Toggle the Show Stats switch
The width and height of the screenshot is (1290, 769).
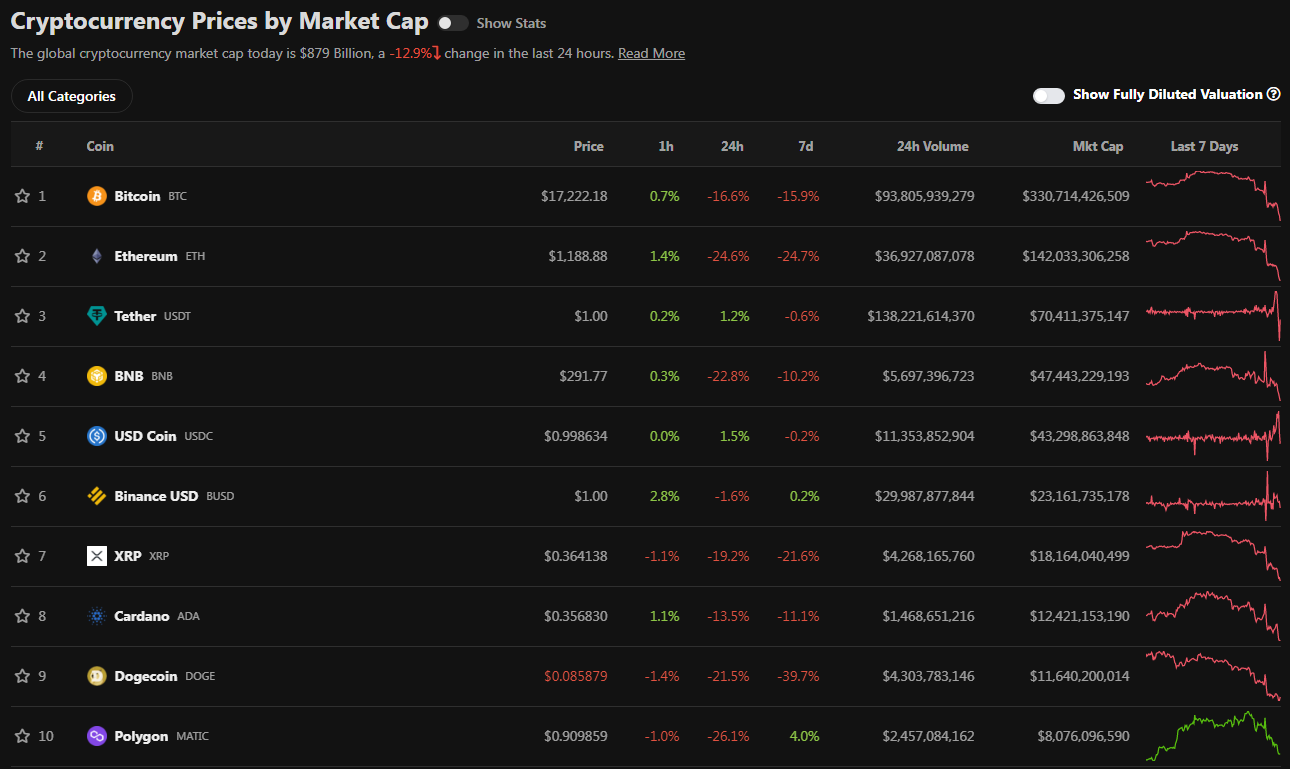pyautogui.click(x=453, y=23)
